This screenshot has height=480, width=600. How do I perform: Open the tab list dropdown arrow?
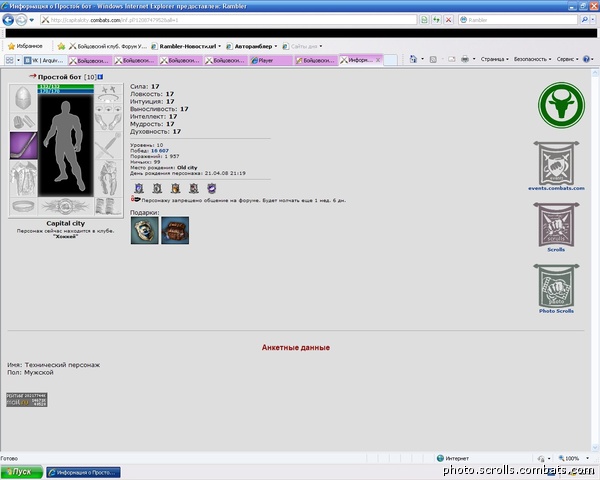pyautogui.click(x=18, y=60)
